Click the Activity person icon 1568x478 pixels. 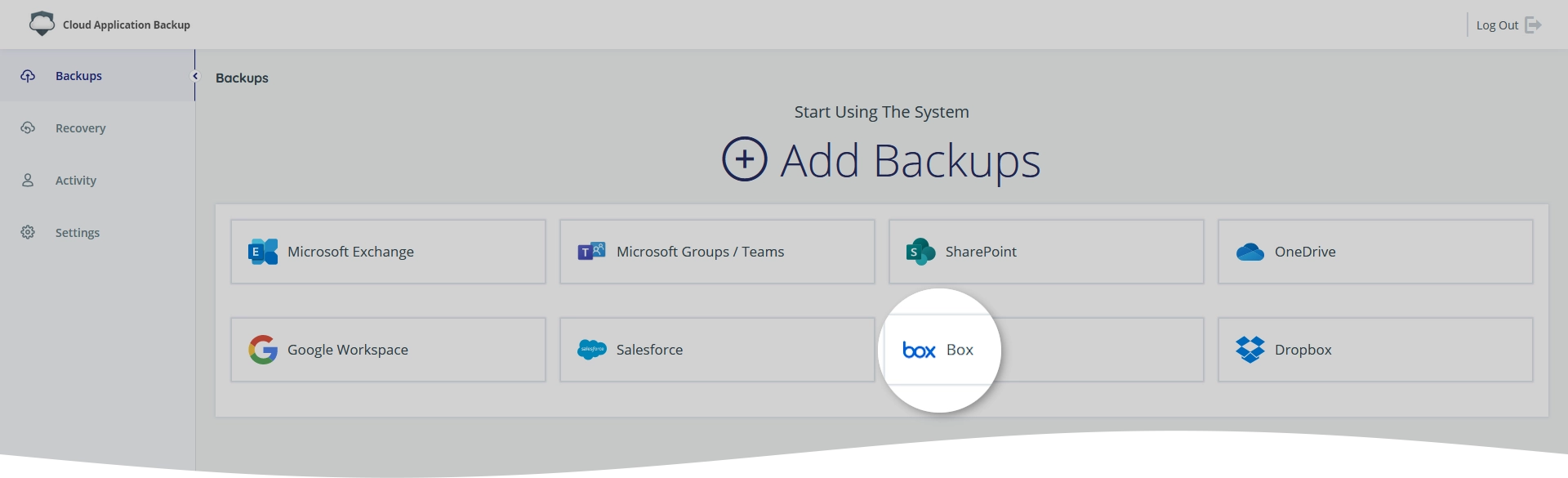(x=28, y=181)
